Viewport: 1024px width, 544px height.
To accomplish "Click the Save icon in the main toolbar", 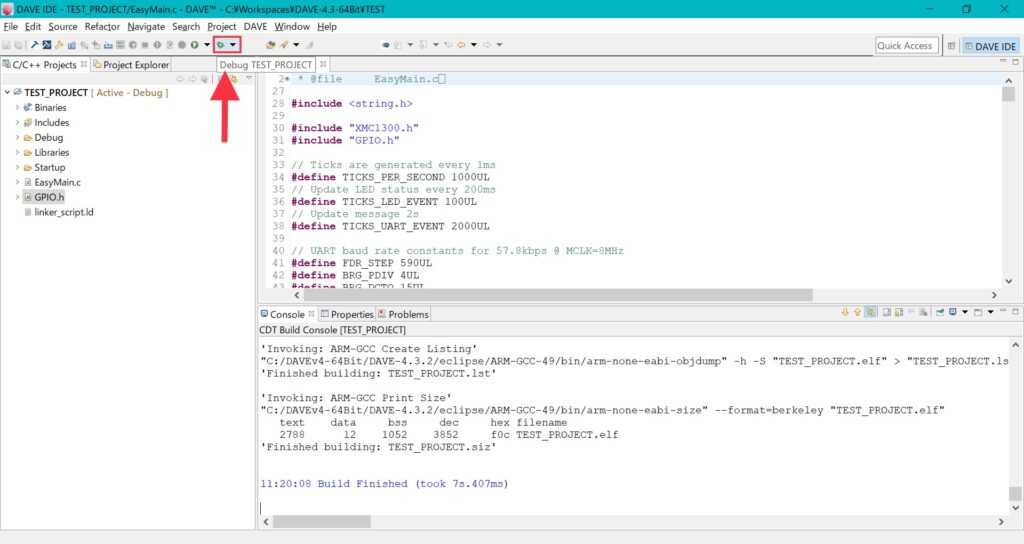I will [x=6, y=45].
